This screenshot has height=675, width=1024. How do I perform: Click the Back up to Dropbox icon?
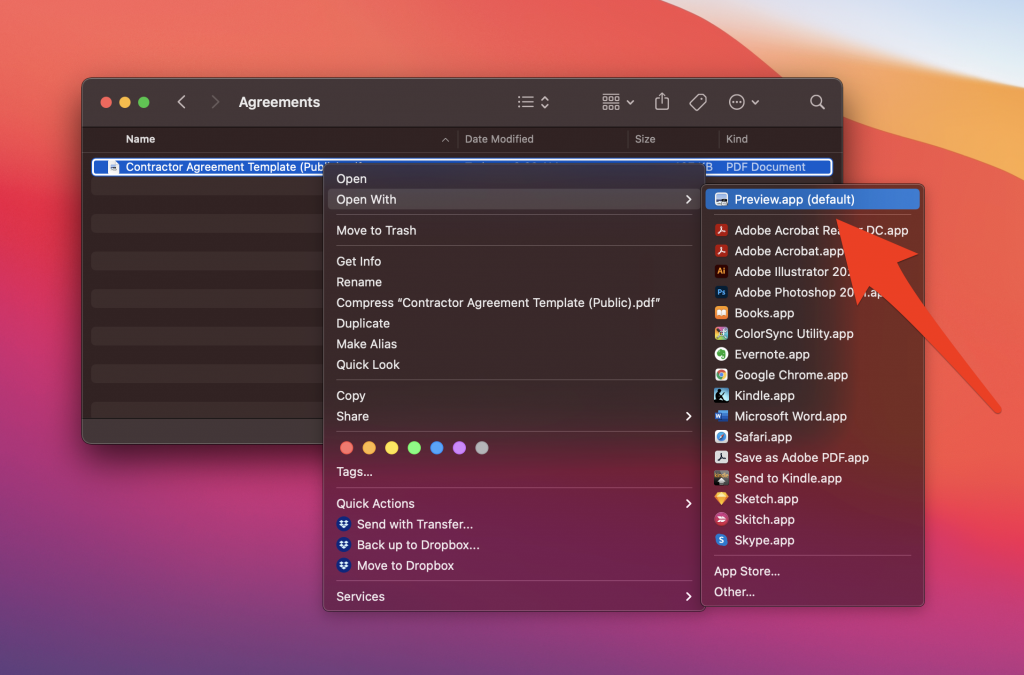pyautogui.click(x=344, y=545)
